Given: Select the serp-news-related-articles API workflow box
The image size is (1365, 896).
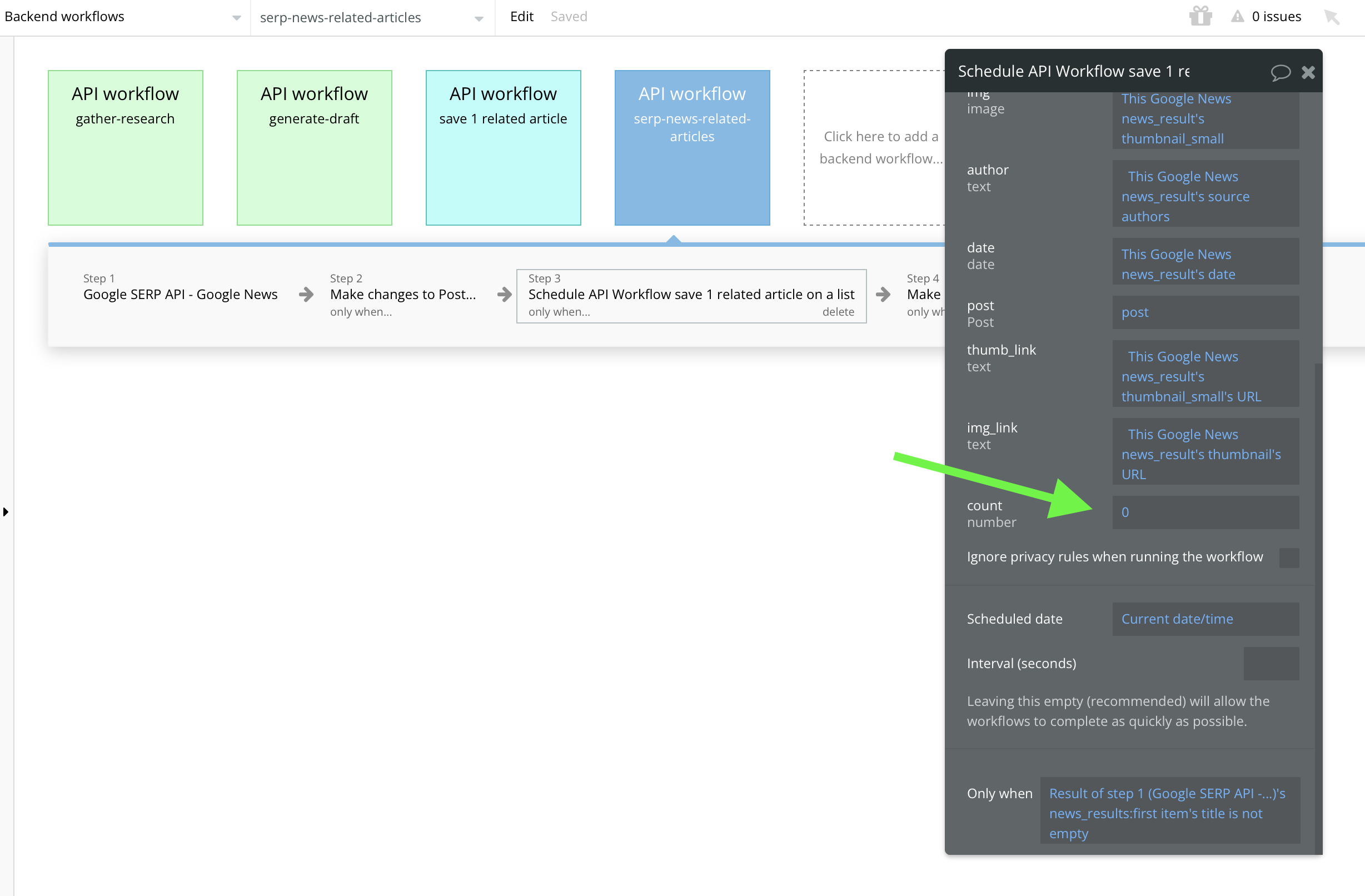Looking at the screenshot, I should [x=693, y=148].
